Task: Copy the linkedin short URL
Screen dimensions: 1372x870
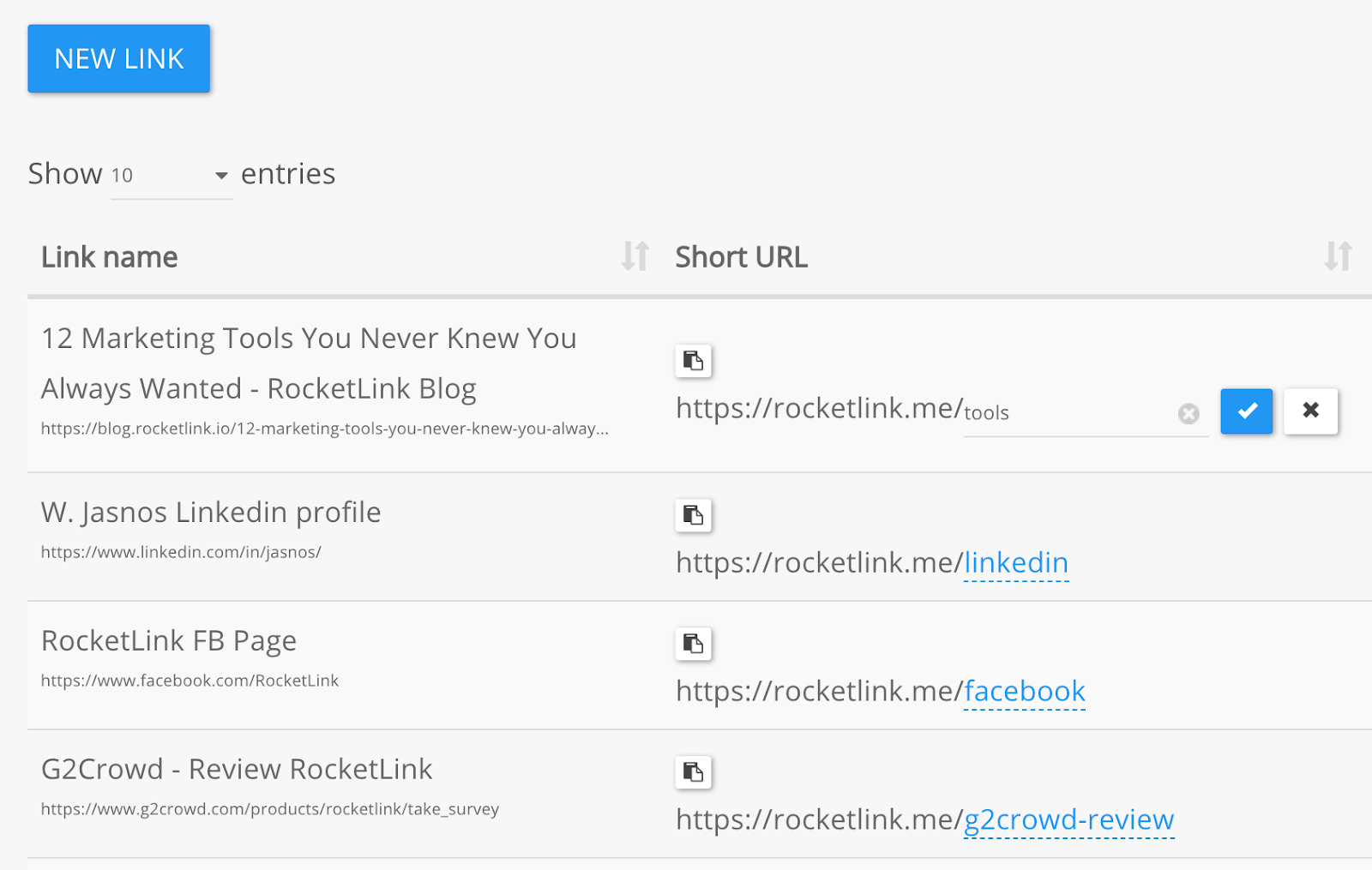Action: [x=693, y=515]
